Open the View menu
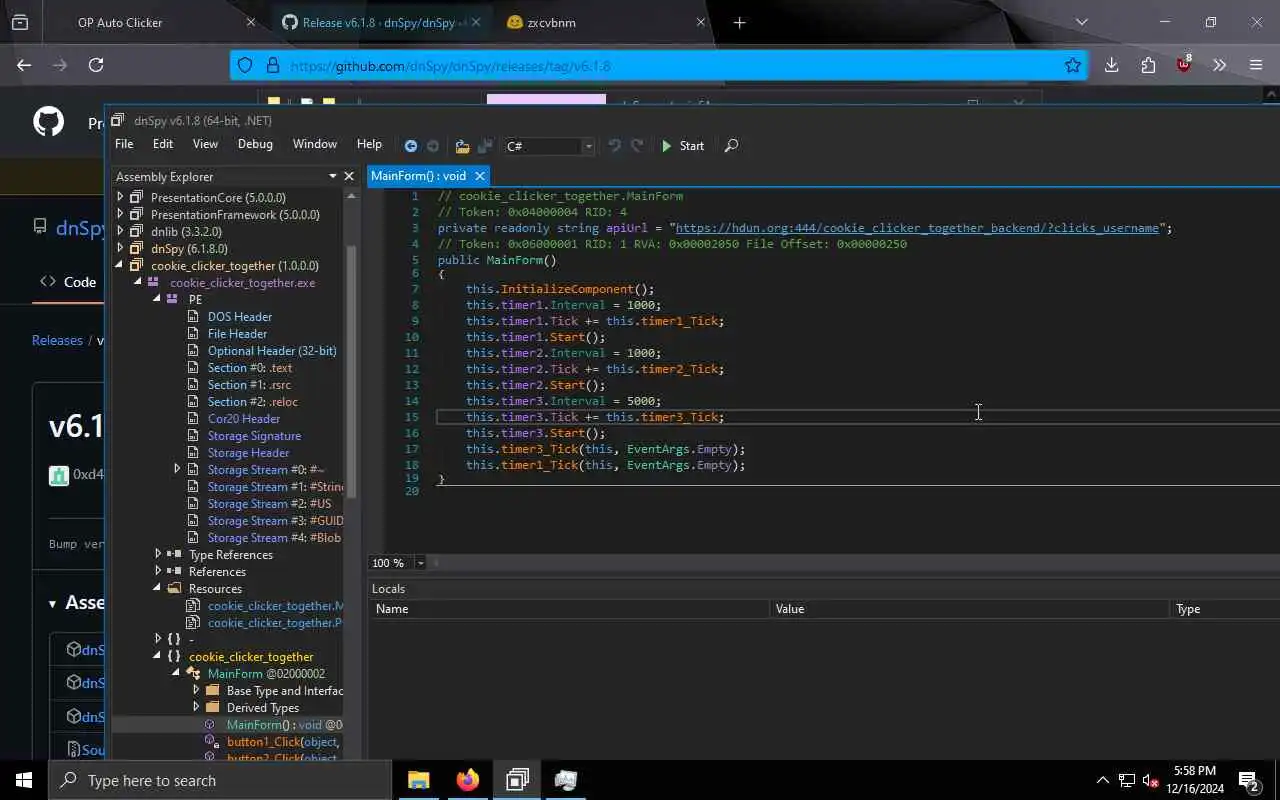 point(205,144)
